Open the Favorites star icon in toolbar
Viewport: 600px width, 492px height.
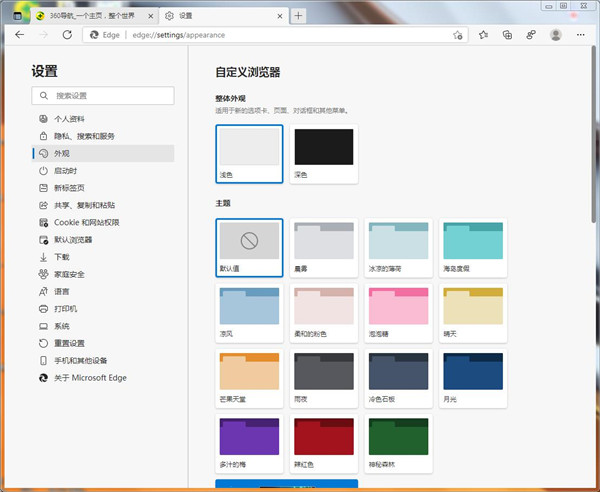point(483,34)
